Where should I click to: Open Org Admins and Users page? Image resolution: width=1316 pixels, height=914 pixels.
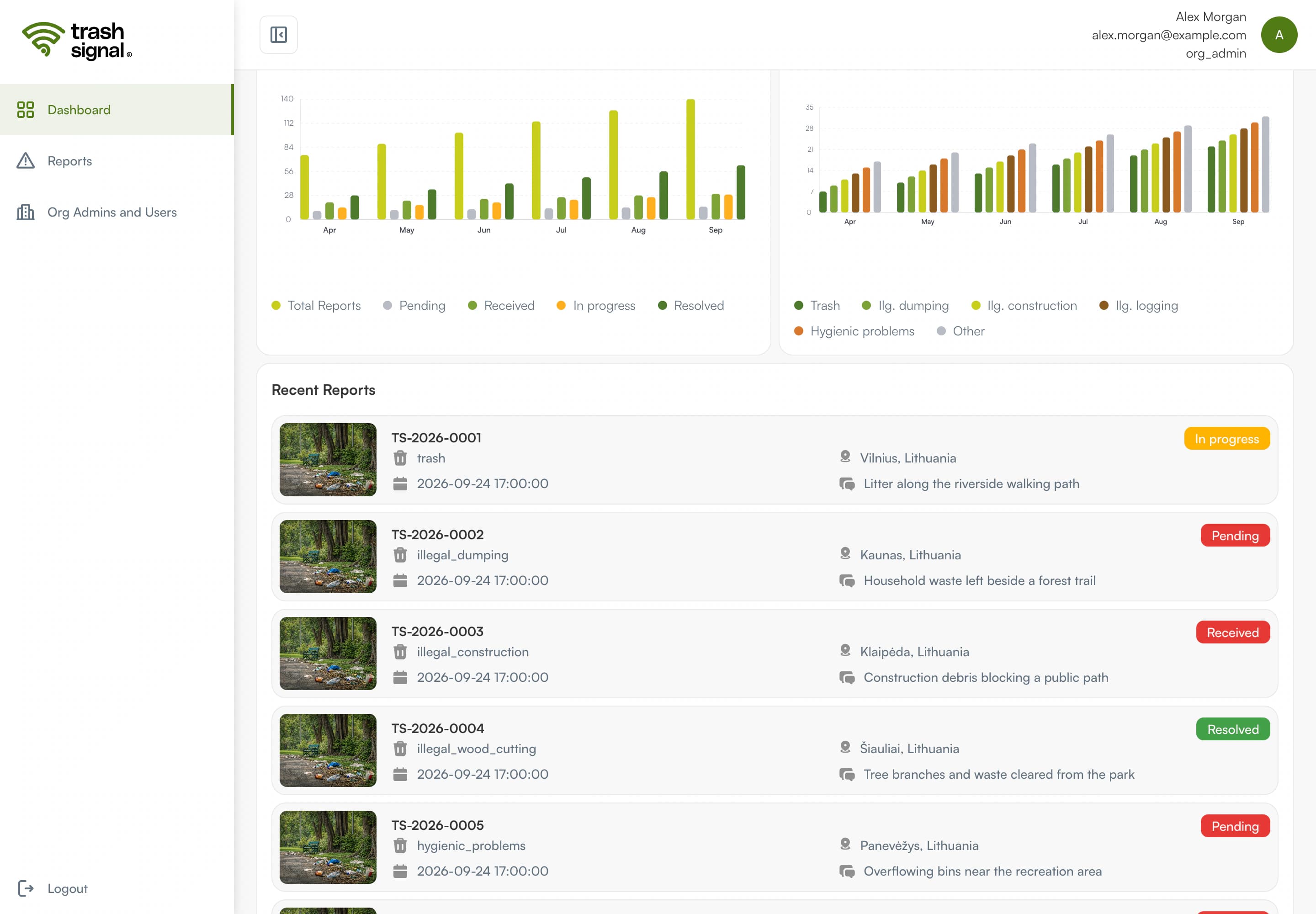tap(117, 212)
